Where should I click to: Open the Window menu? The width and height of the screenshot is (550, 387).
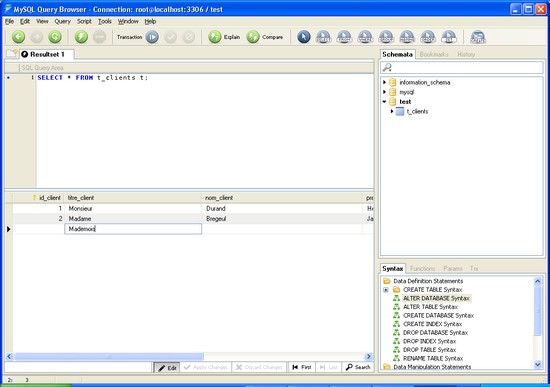(x=128, y=21)
